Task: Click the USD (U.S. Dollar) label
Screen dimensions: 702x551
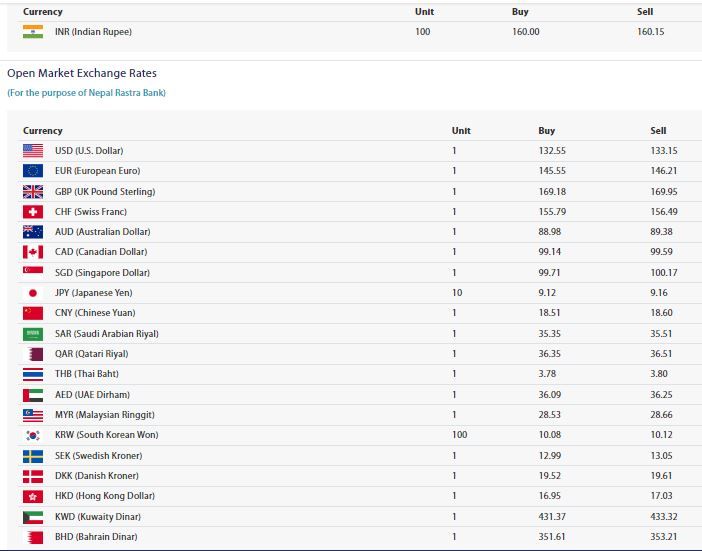Action: [x=89, y=151]
